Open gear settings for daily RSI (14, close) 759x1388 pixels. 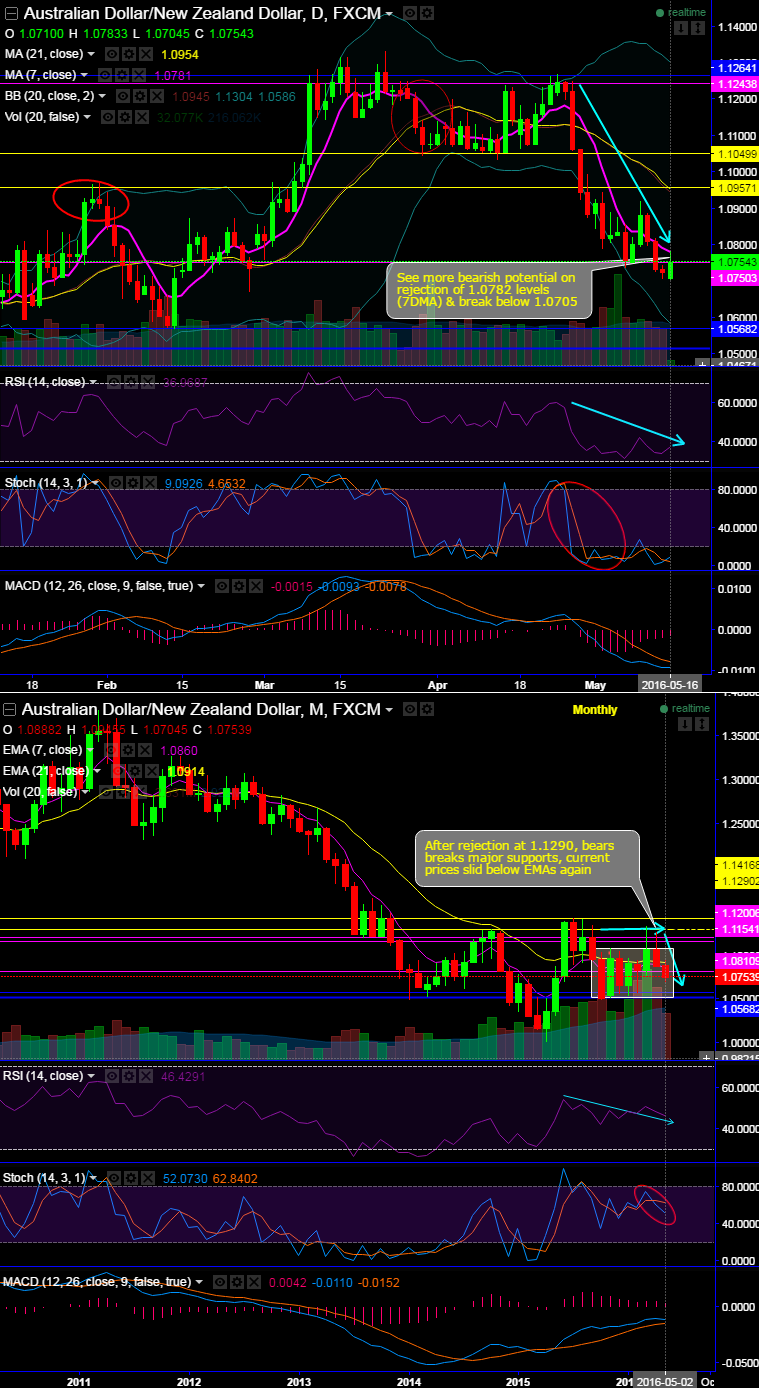click(x=130, y=382)
